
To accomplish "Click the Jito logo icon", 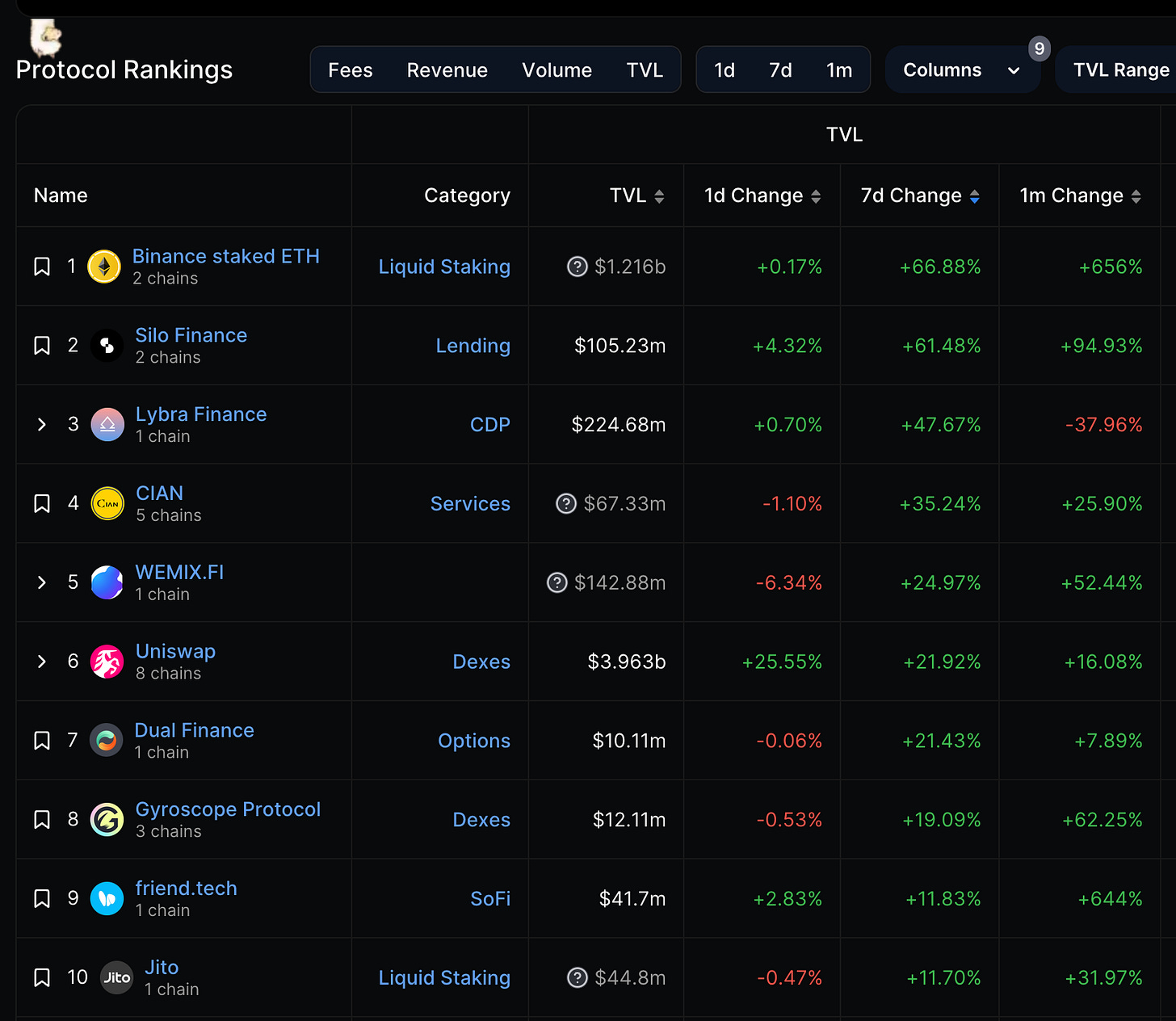I will (x=116, y=977).
